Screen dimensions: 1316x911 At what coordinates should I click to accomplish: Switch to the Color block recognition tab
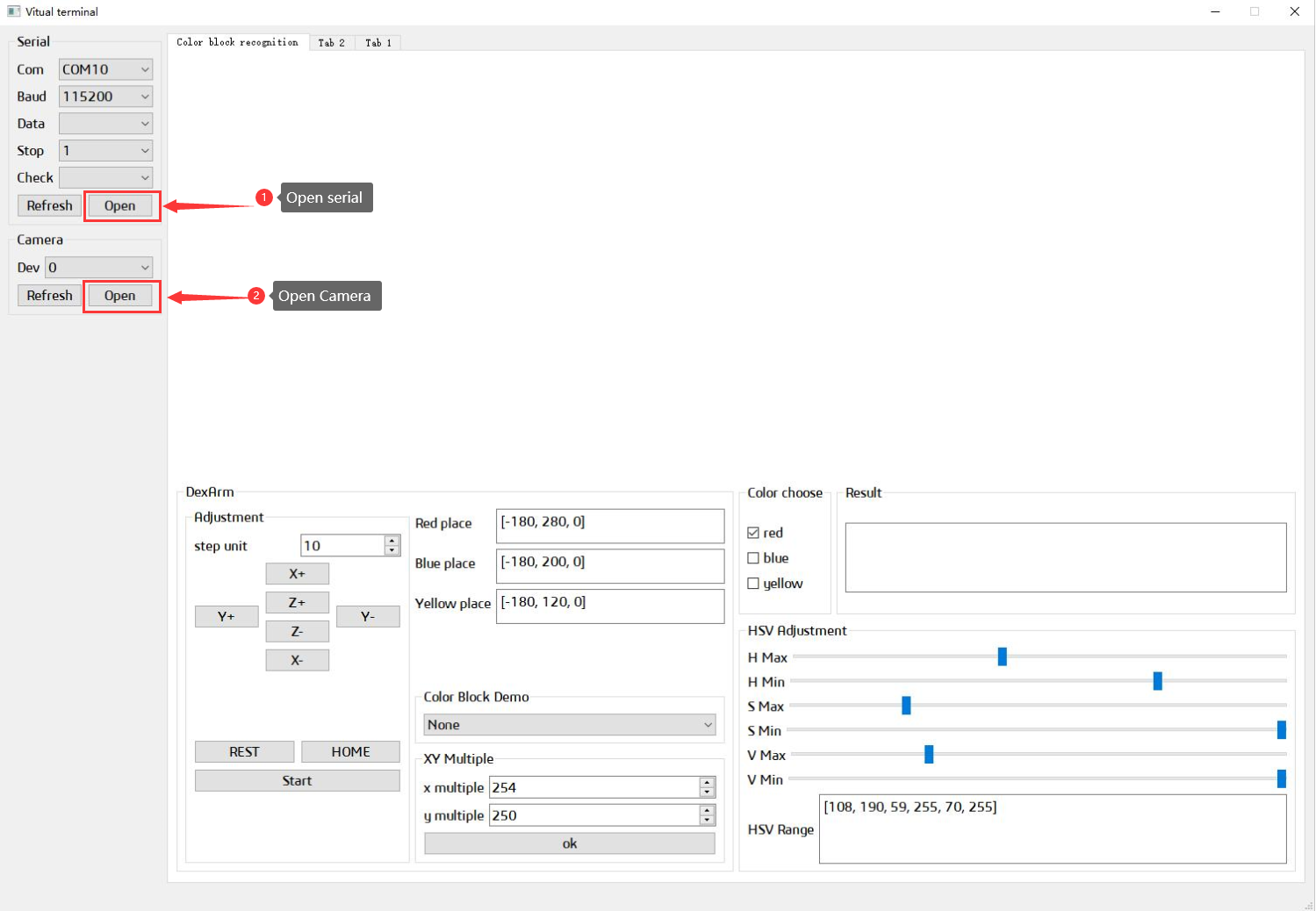click(x=238, y=42)
